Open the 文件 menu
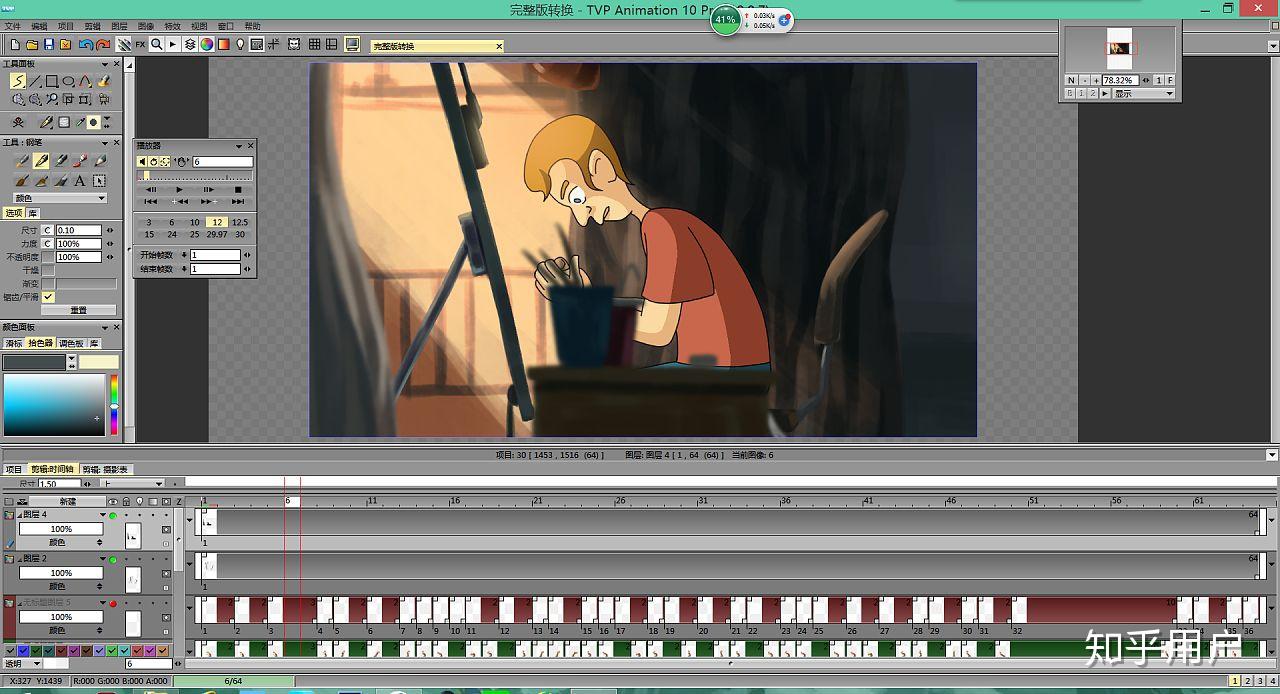The image size is (1280, 694). [x=13, y=26]
